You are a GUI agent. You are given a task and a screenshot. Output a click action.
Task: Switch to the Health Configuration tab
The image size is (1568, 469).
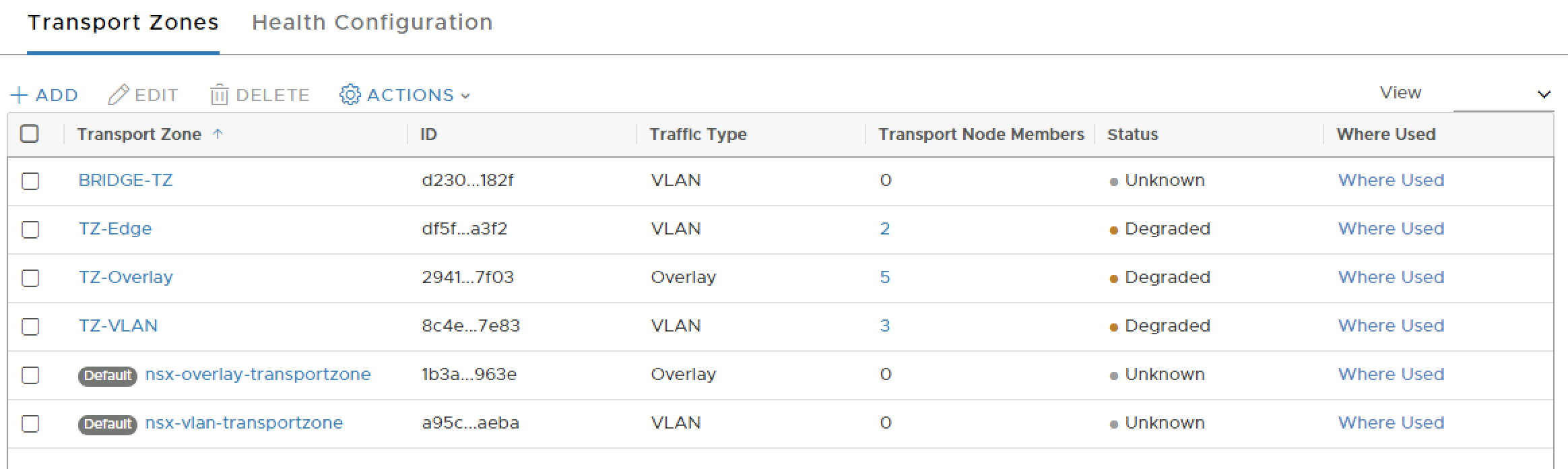[372, 23]
